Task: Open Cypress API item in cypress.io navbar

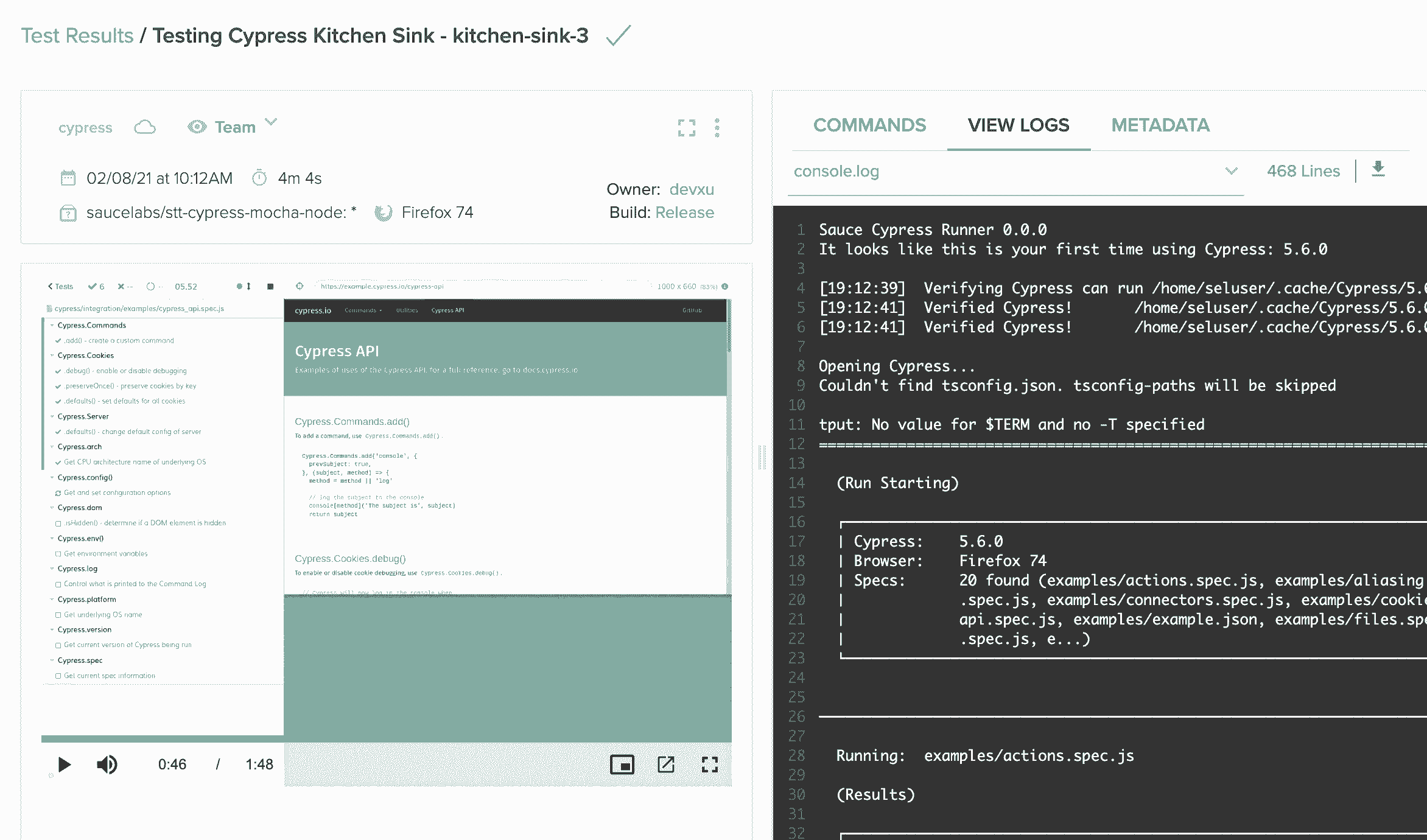Action: click(447, 310)
